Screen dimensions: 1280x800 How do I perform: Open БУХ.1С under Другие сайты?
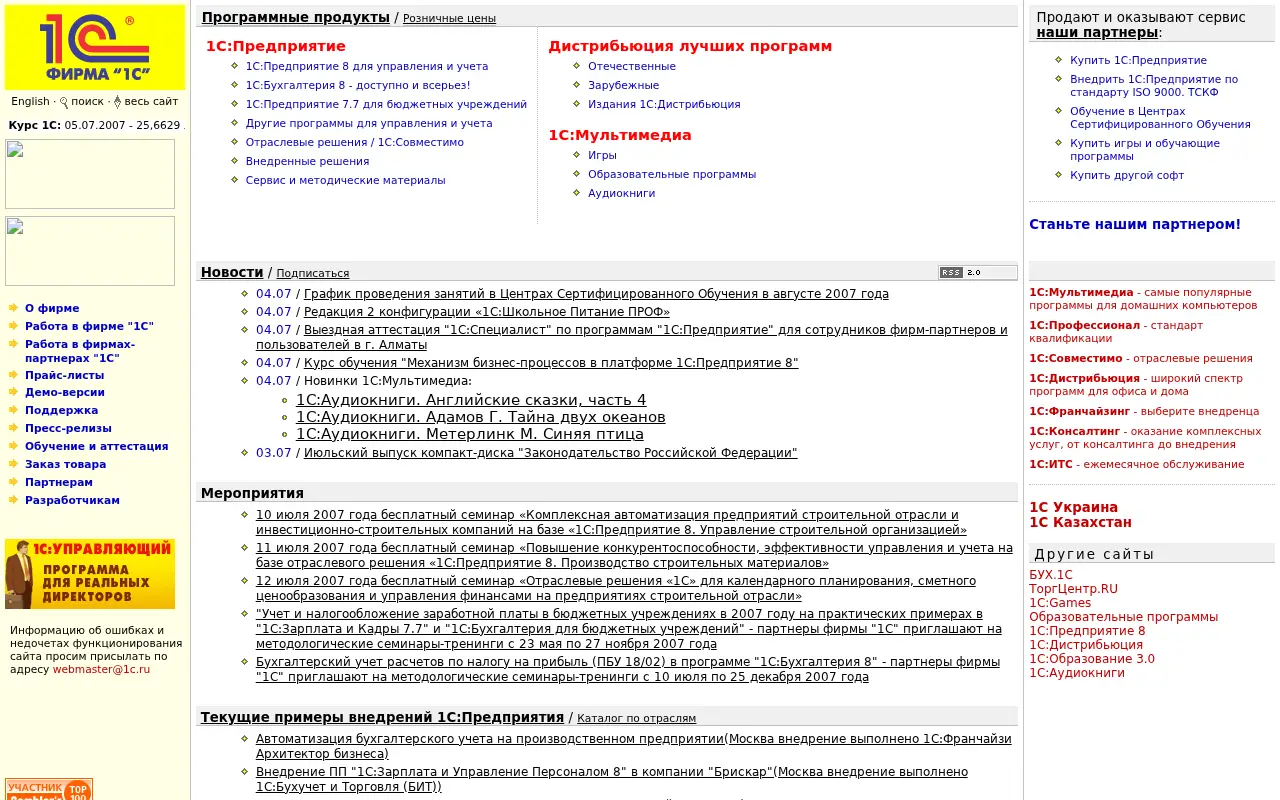[1051, 575]
